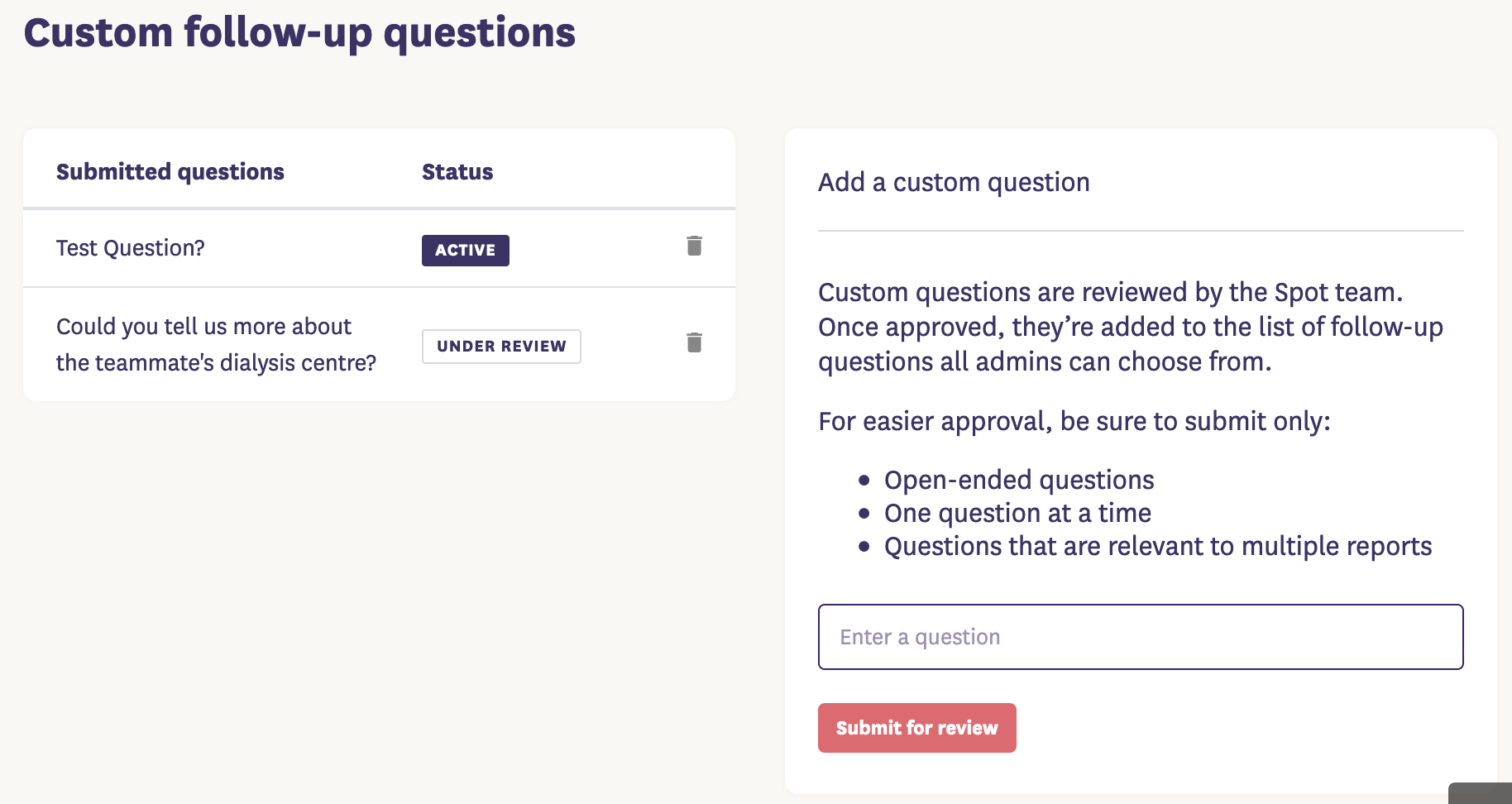Click the gray widget in bottom-right corner
The width and height of the screenshot is (1512, 804).
pyautogui.click(x=1482, y=794)
